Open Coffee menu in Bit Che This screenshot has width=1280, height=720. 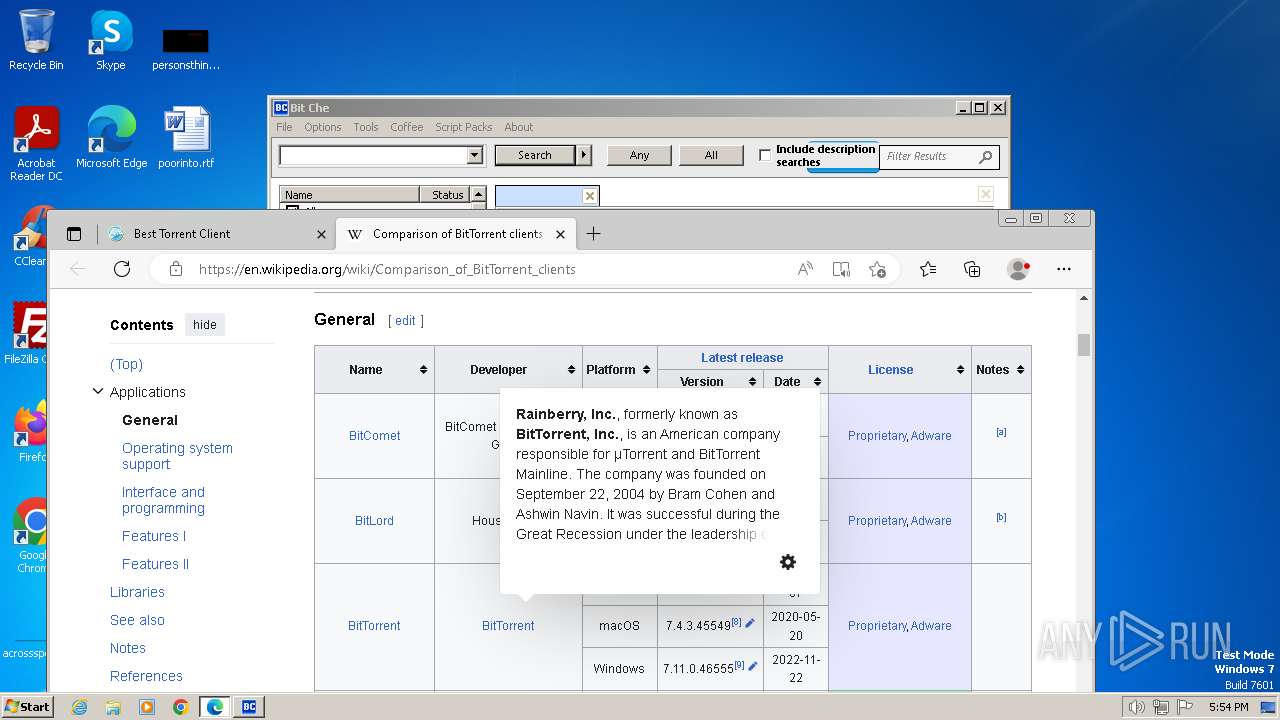[x=406, y=127]
